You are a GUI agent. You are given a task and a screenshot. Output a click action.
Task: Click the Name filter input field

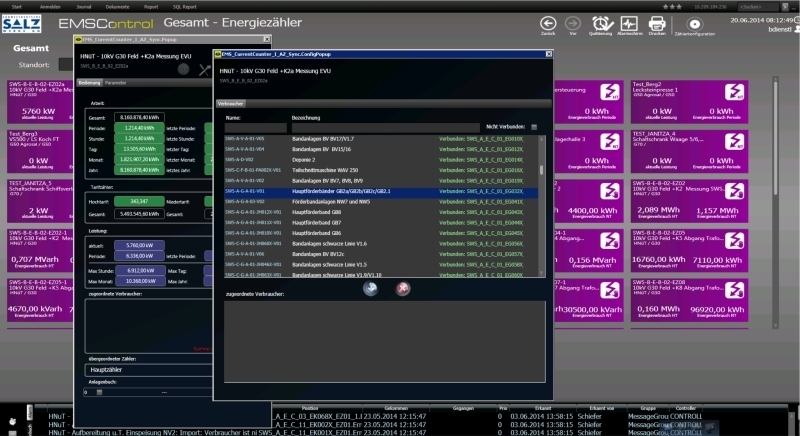pyautogui.click(x=256, y=127)
